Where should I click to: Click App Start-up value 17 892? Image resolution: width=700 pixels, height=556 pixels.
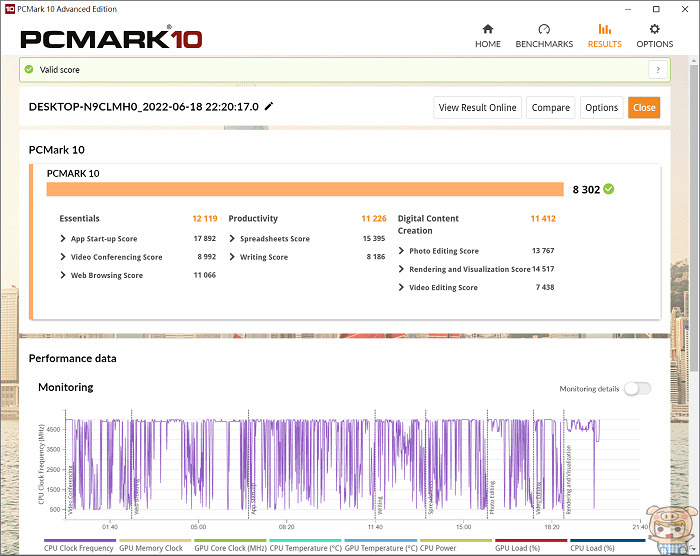(x=204, y=238)
